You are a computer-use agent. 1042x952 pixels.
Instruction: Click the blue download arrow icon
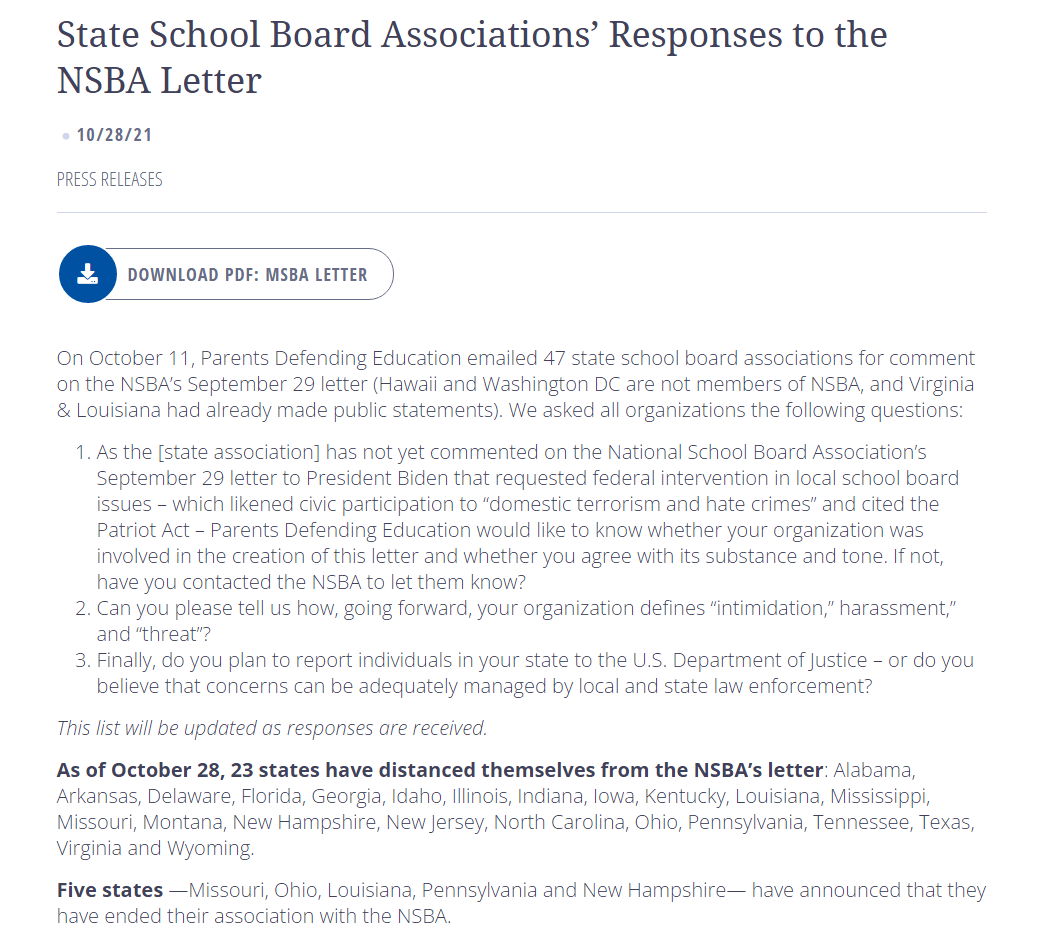(x=87, y=274)
